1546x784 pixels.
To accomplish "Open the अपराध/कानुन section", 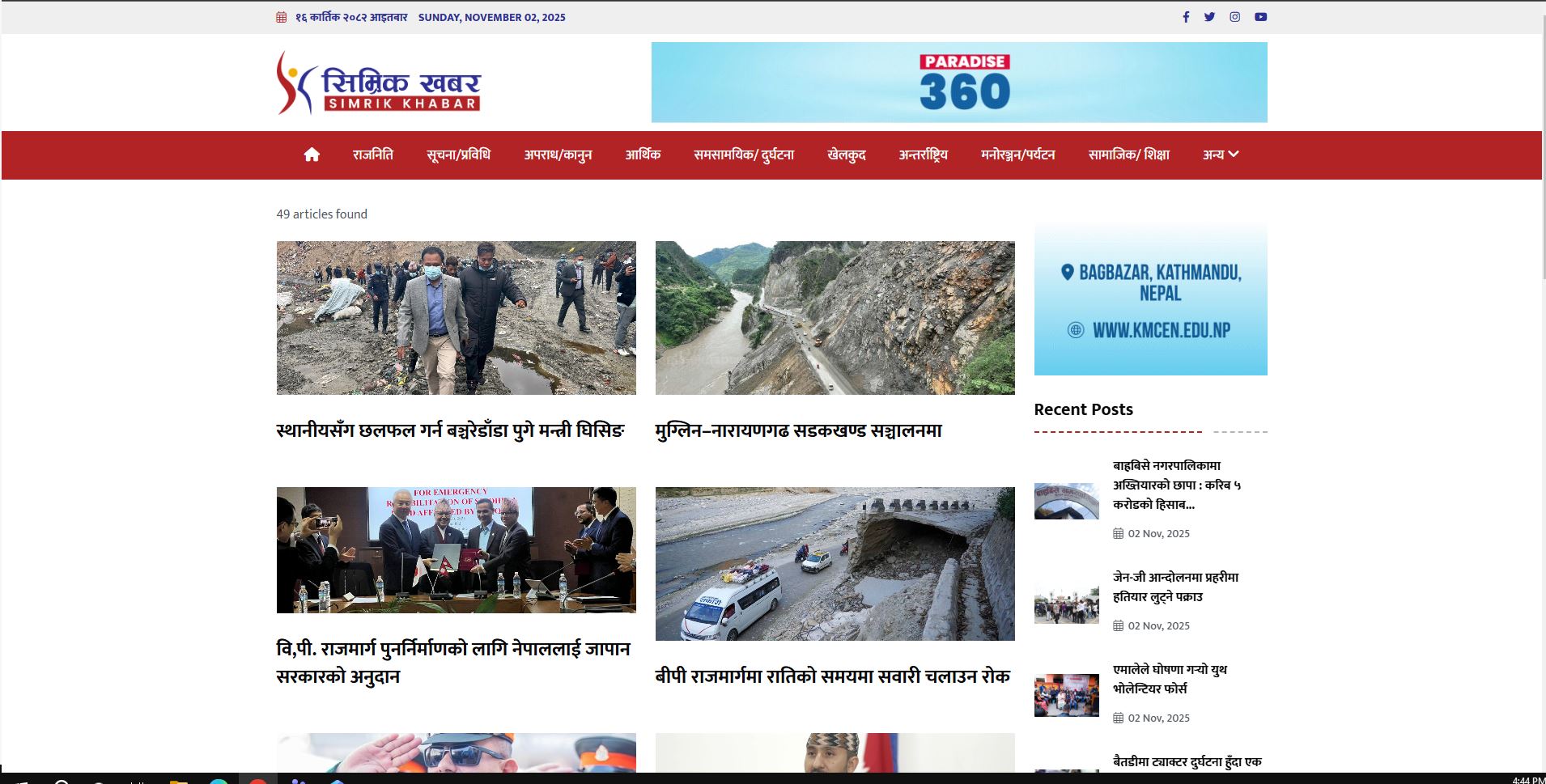I will click(558, 155).
